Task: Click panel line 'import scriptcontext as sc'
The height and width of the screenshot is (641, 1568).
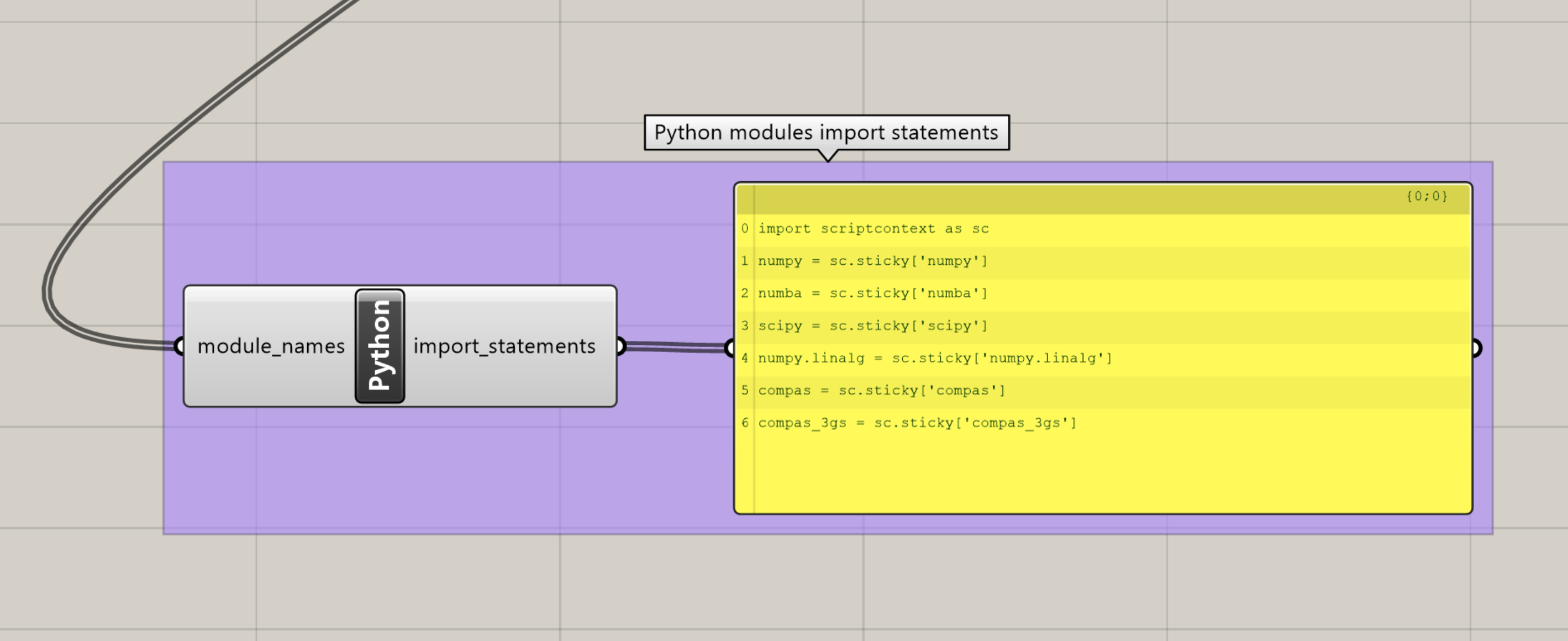Action: tap(1103, 229)
